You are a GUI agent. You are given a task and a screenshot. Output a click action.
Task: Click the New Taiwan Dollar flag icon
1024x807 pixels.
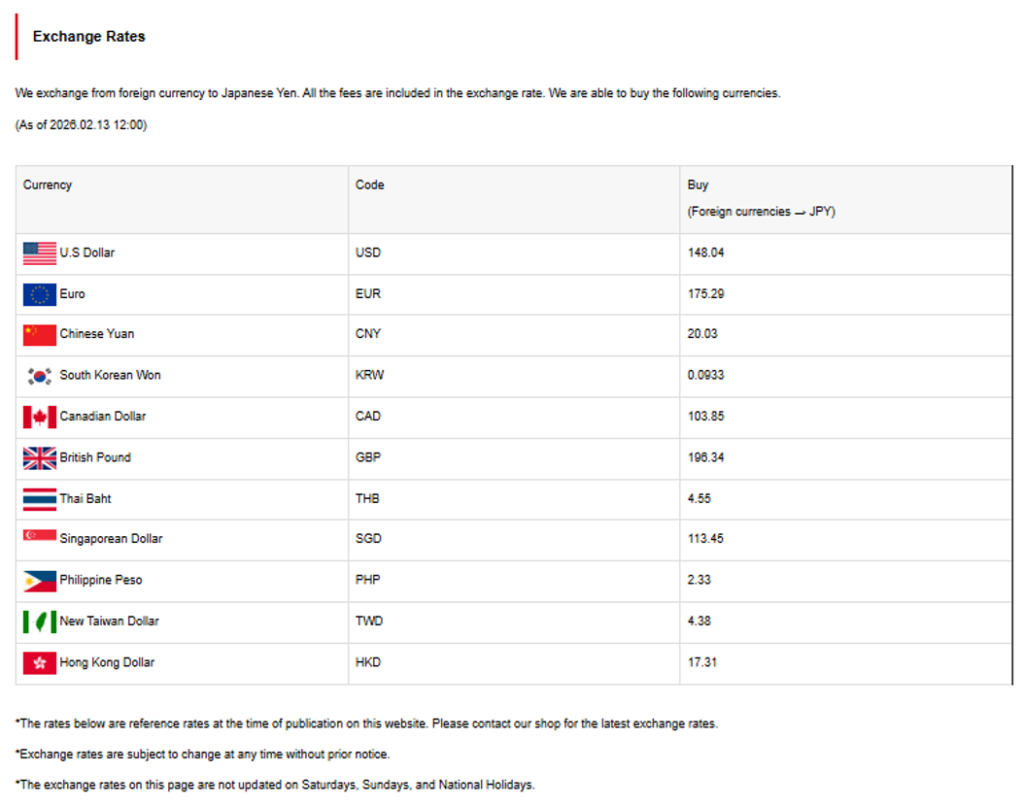click(40, 622)
